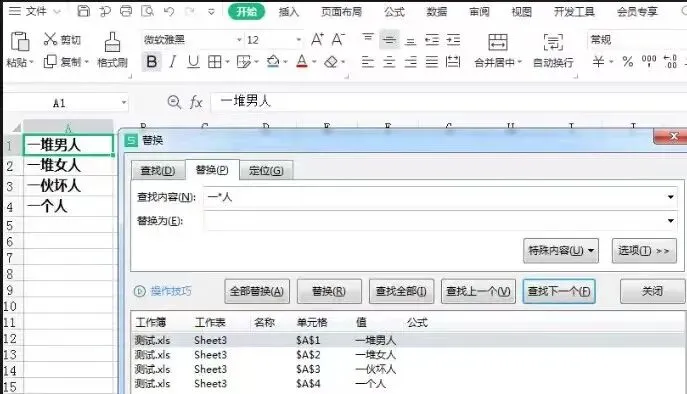Apply percent style format

click(x=628, y=62)
